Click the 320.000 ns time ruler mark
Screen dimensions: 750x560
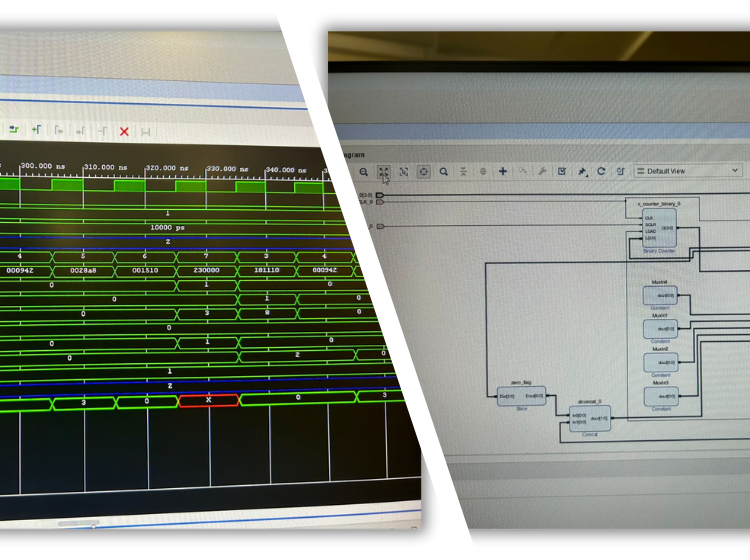[167, 168]
